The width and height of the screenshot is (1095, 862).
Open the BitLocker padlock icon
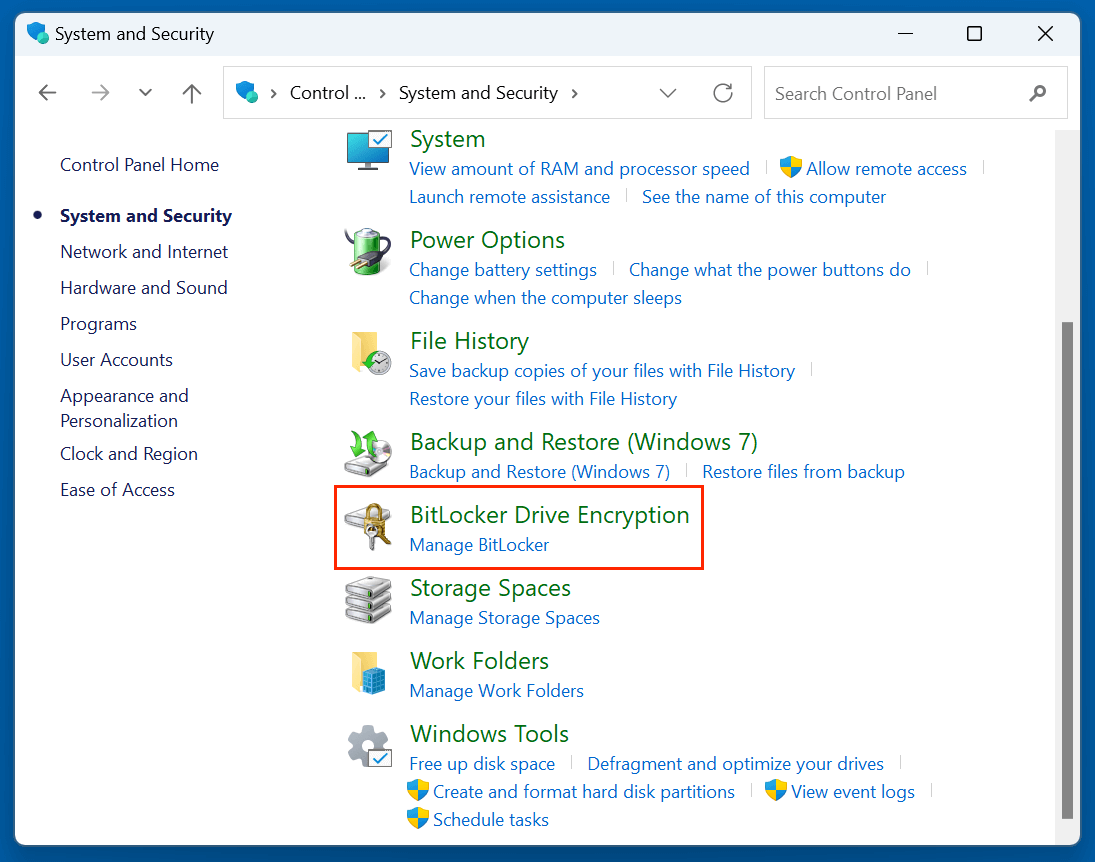click(368, 527)
